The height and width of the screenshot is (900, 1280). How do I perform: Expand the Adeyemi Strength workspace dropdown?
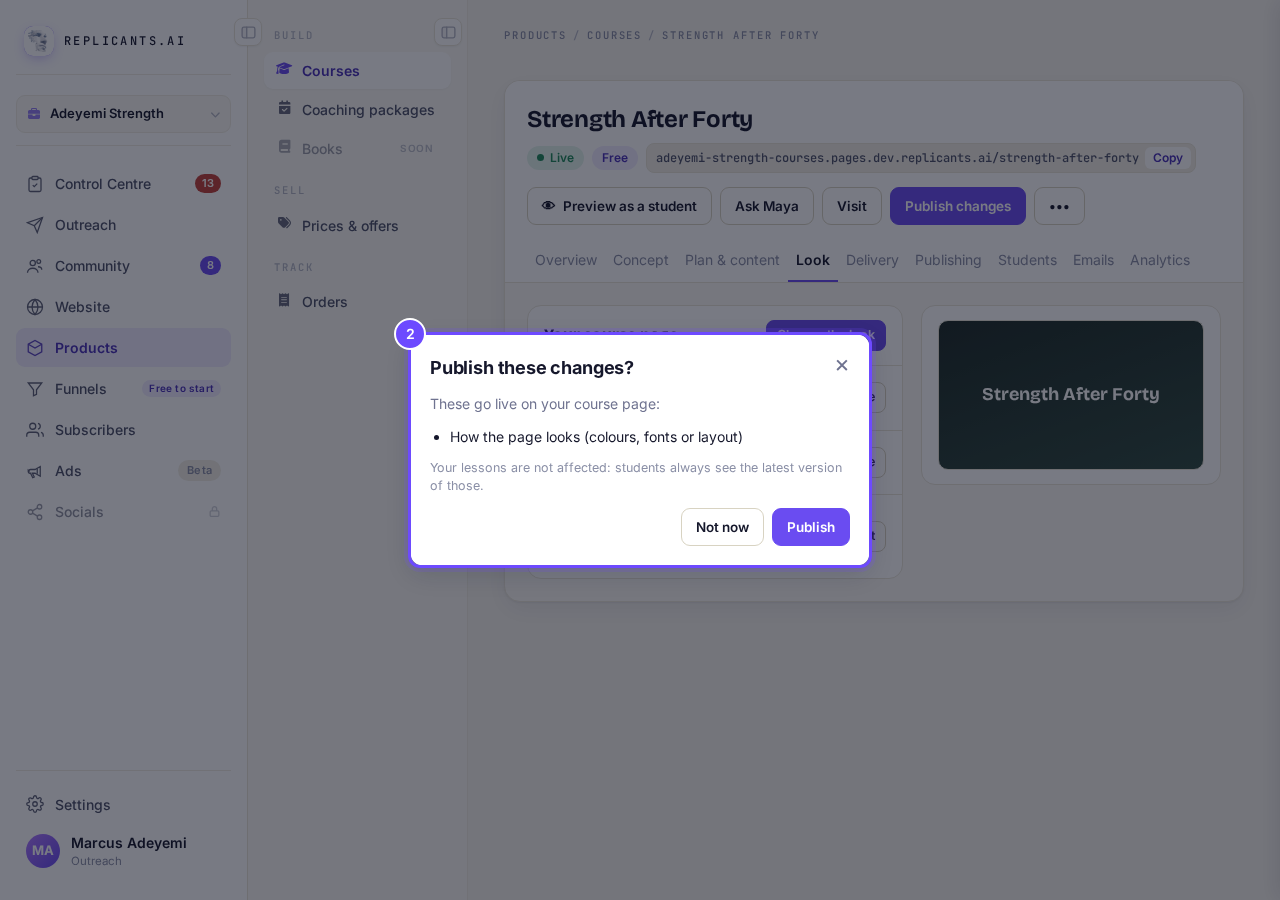[x=123, y=114]
